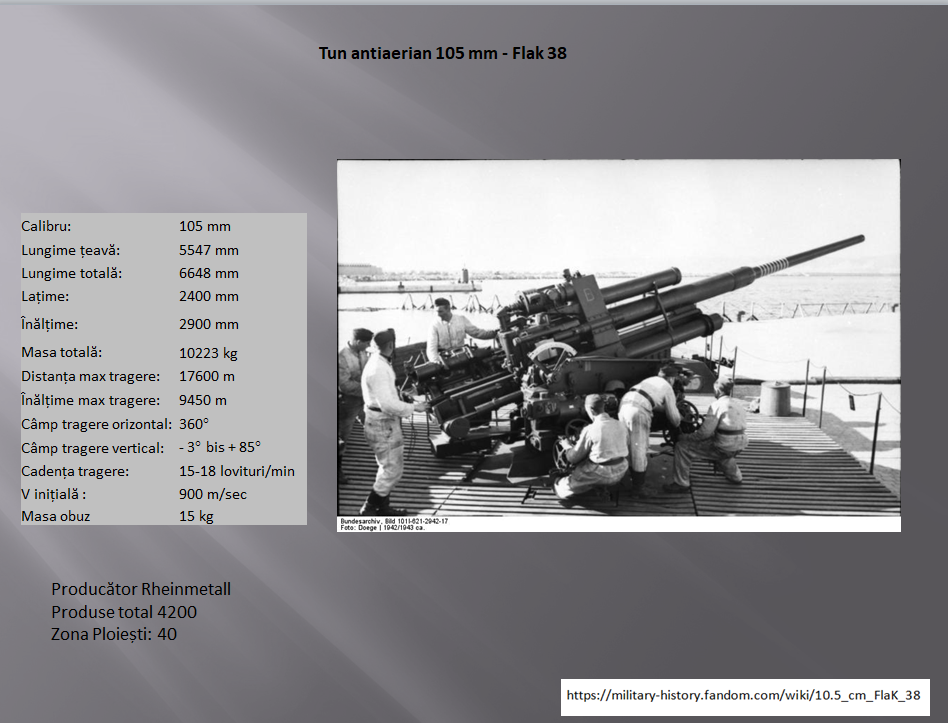The height and width of the screenshot is (723, 948).
Task: Click the Bundesarchiv photo caption text
Action: 394,524
